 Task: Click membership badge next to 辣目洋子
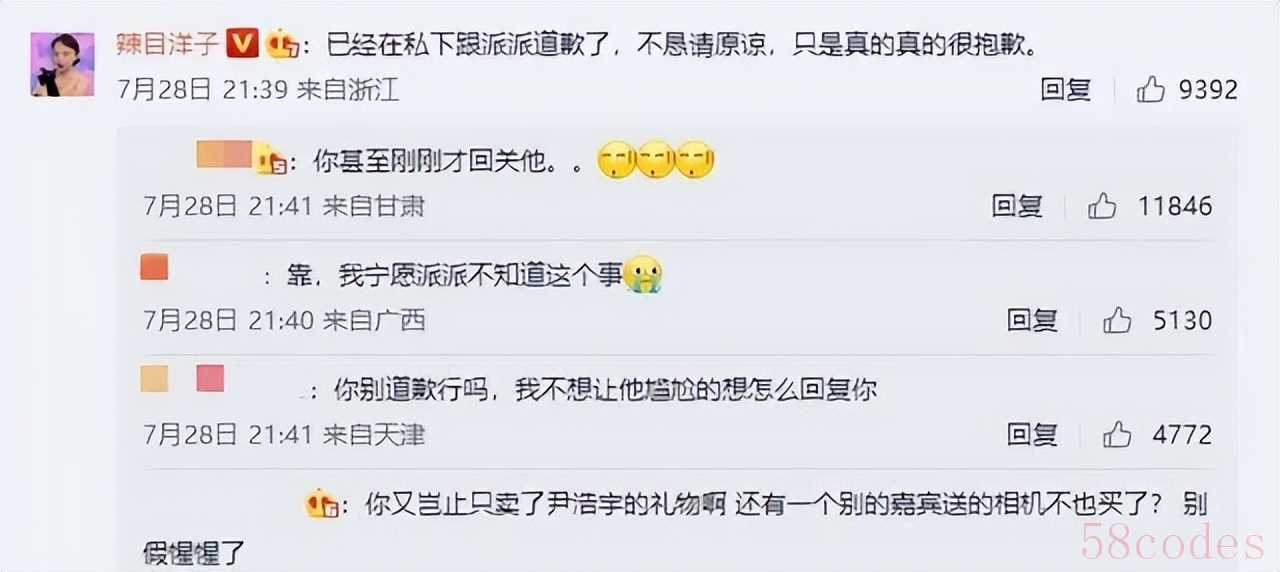point(281,45)
